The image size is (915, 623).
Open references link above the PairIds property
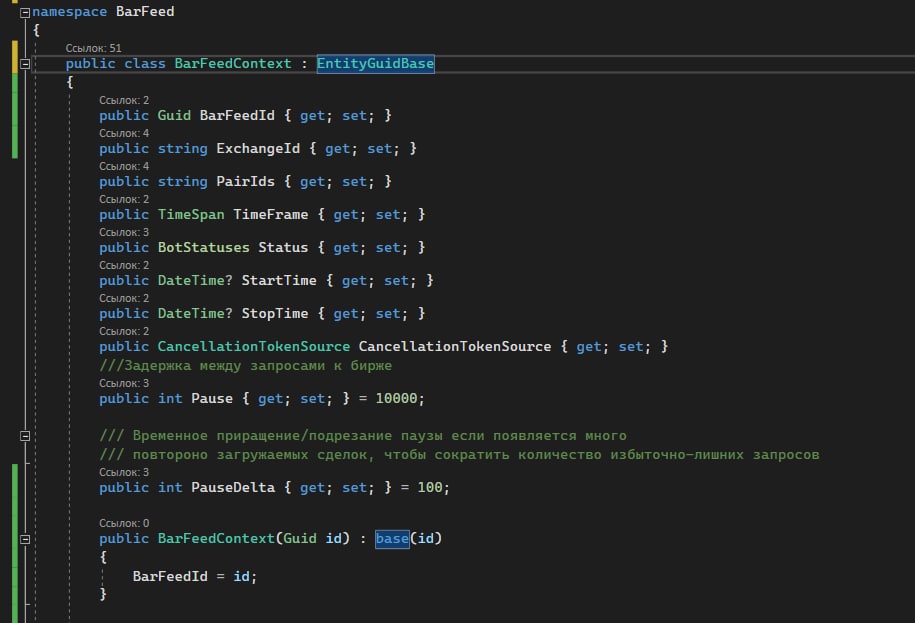point(124,166)
